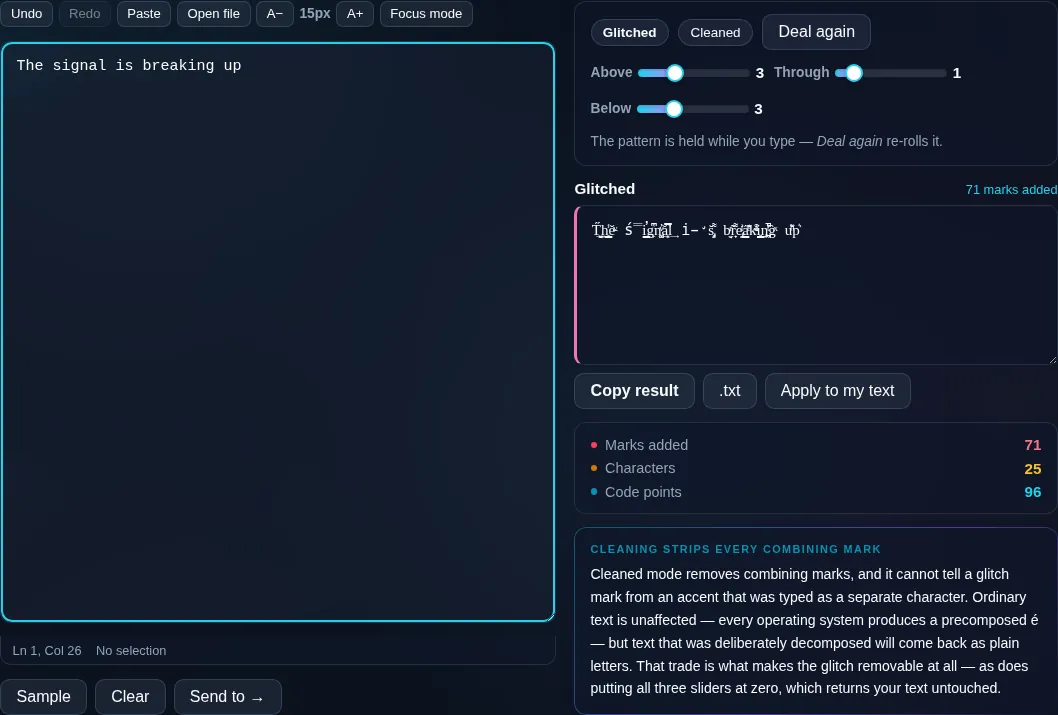Click the Characters stat row
Image resolution: width=1058 pixels, height=715 pixels.
(816, 468)
